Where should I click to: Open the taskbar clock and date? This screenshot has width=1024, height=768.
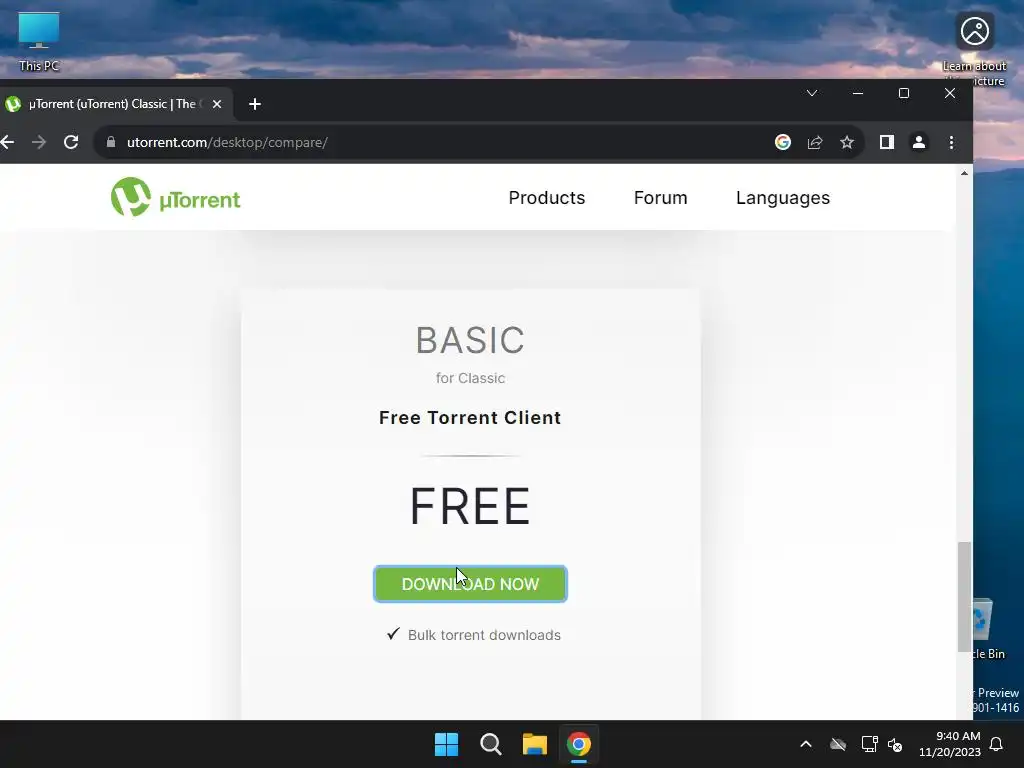[x=950, y=744]
